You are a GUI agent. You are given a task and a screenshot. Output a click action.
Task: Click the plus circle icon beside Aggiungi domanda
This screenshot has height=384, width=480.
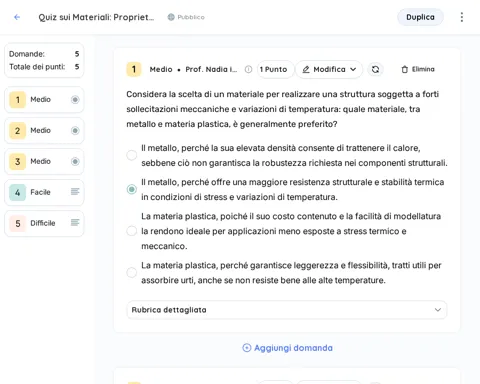(247, 348)
